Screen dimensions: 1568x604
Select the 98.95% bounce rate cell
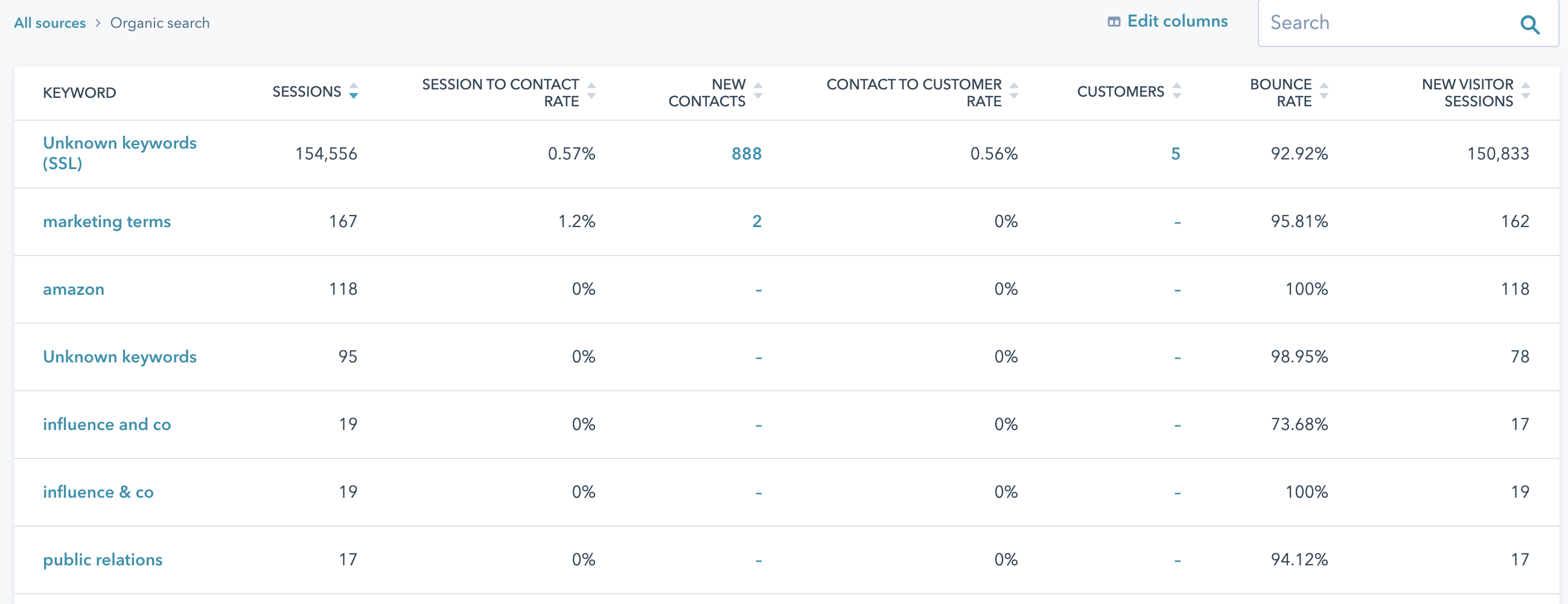1299,356
